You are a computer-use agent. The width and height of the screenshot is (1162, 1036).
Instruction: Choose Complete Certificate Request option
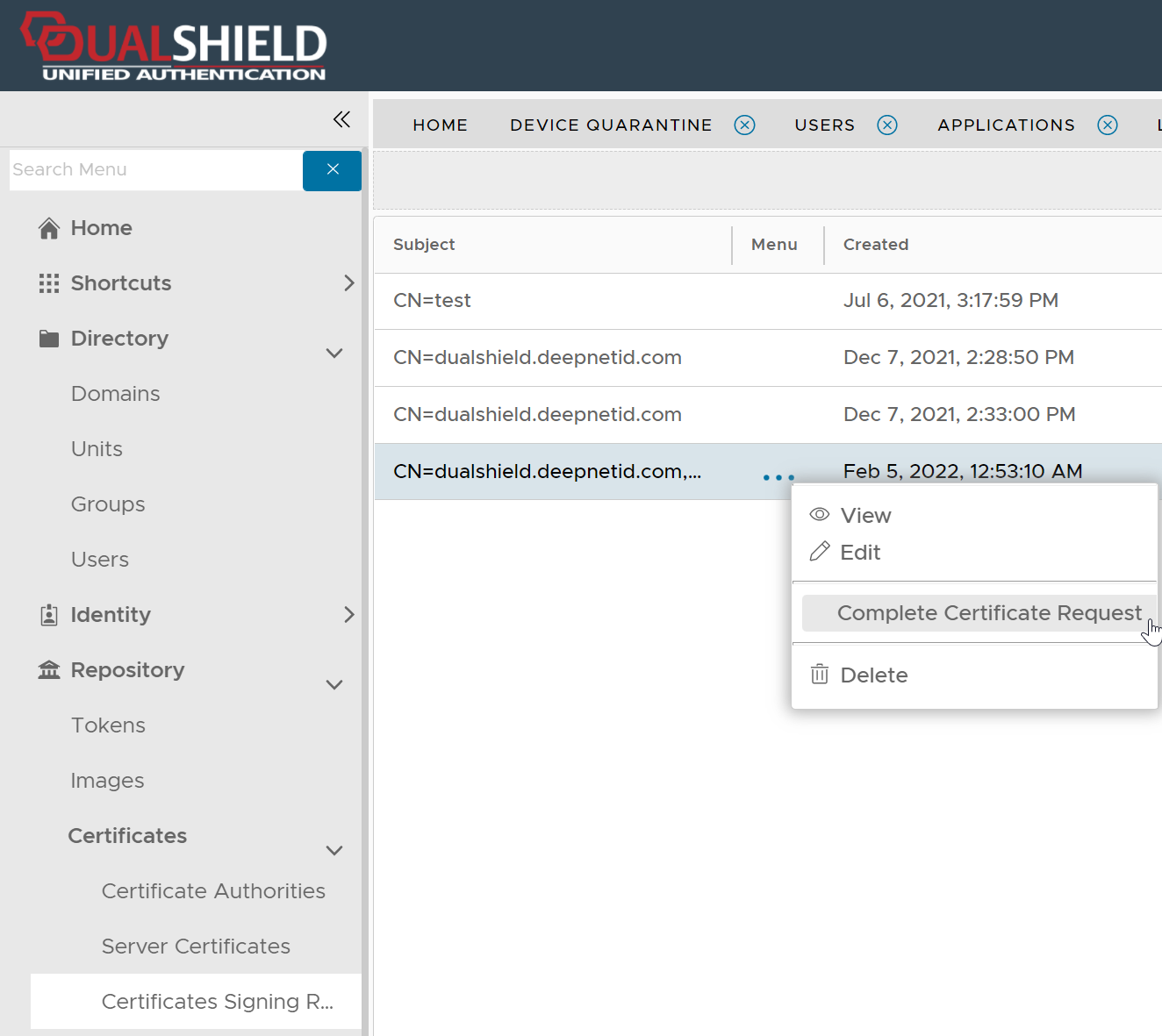988,613
